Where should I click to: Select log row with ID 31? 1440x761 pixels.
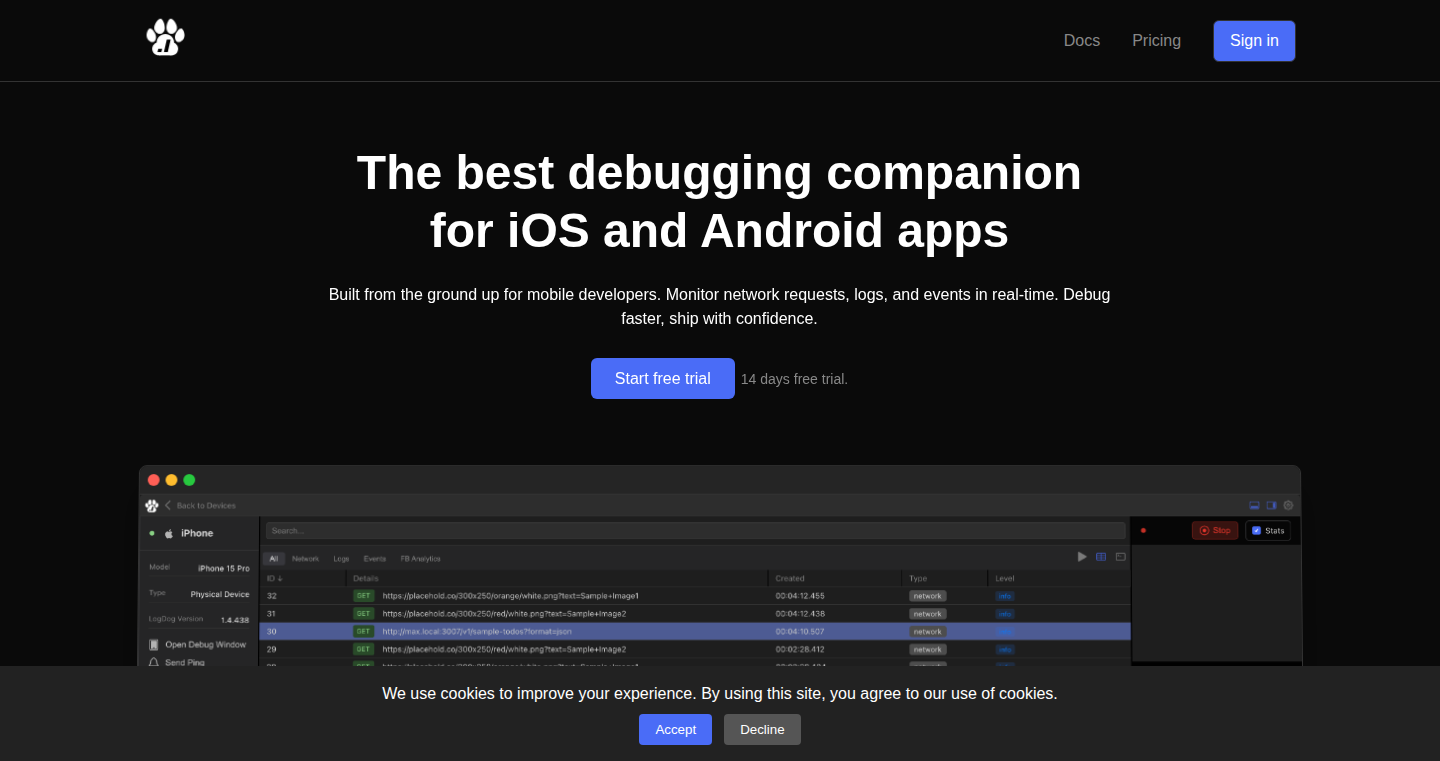coord(695,614)
